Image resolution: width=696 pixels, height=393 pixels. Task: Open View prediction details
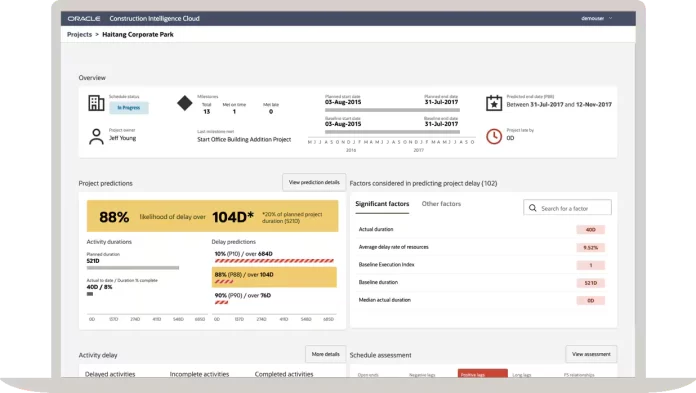coord(314,183)
